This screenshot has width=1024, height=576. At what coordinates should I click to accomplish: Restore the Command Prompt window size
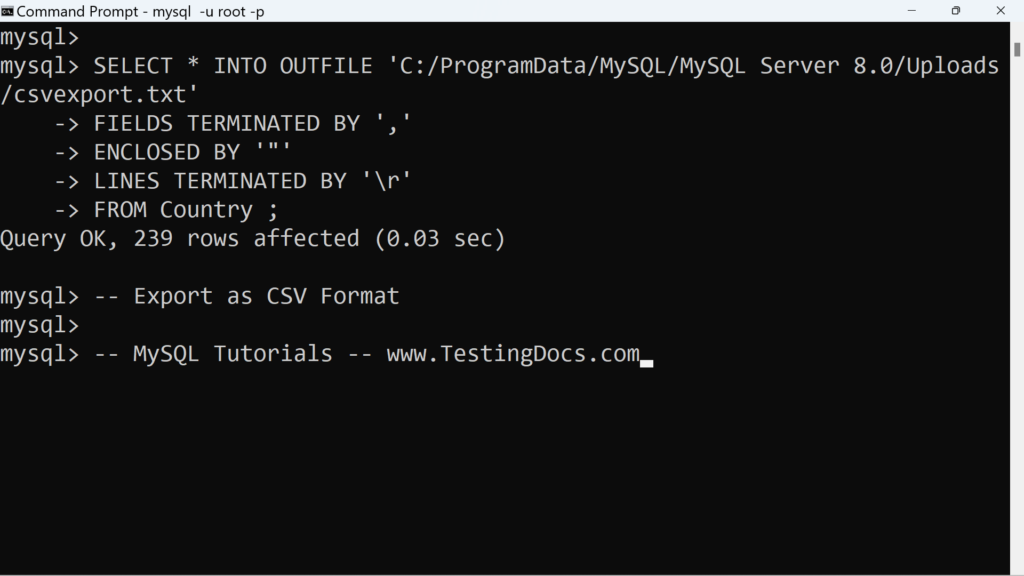(x=955, y=11)
